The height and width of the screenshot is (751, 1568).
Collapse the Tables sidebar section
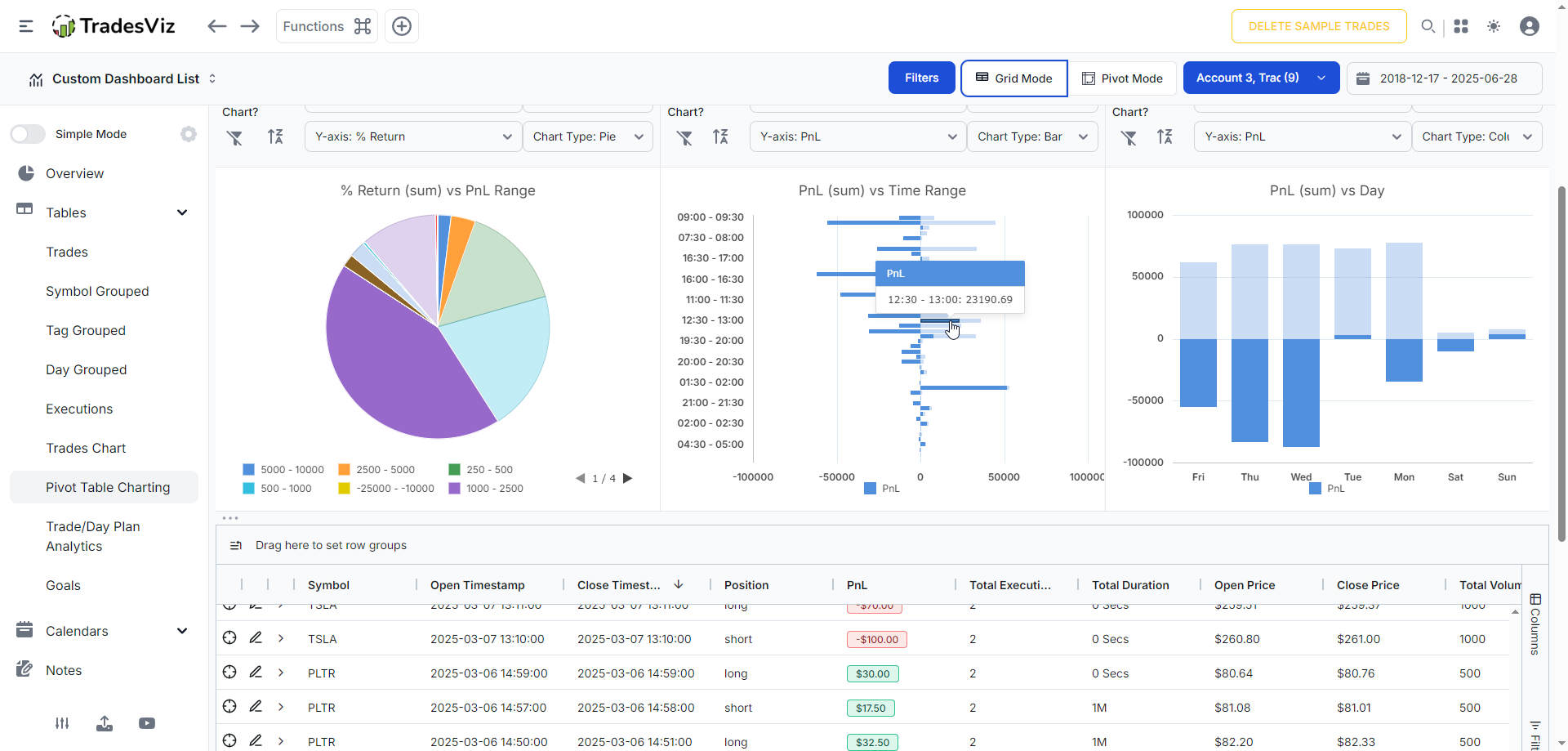point(182,212)
